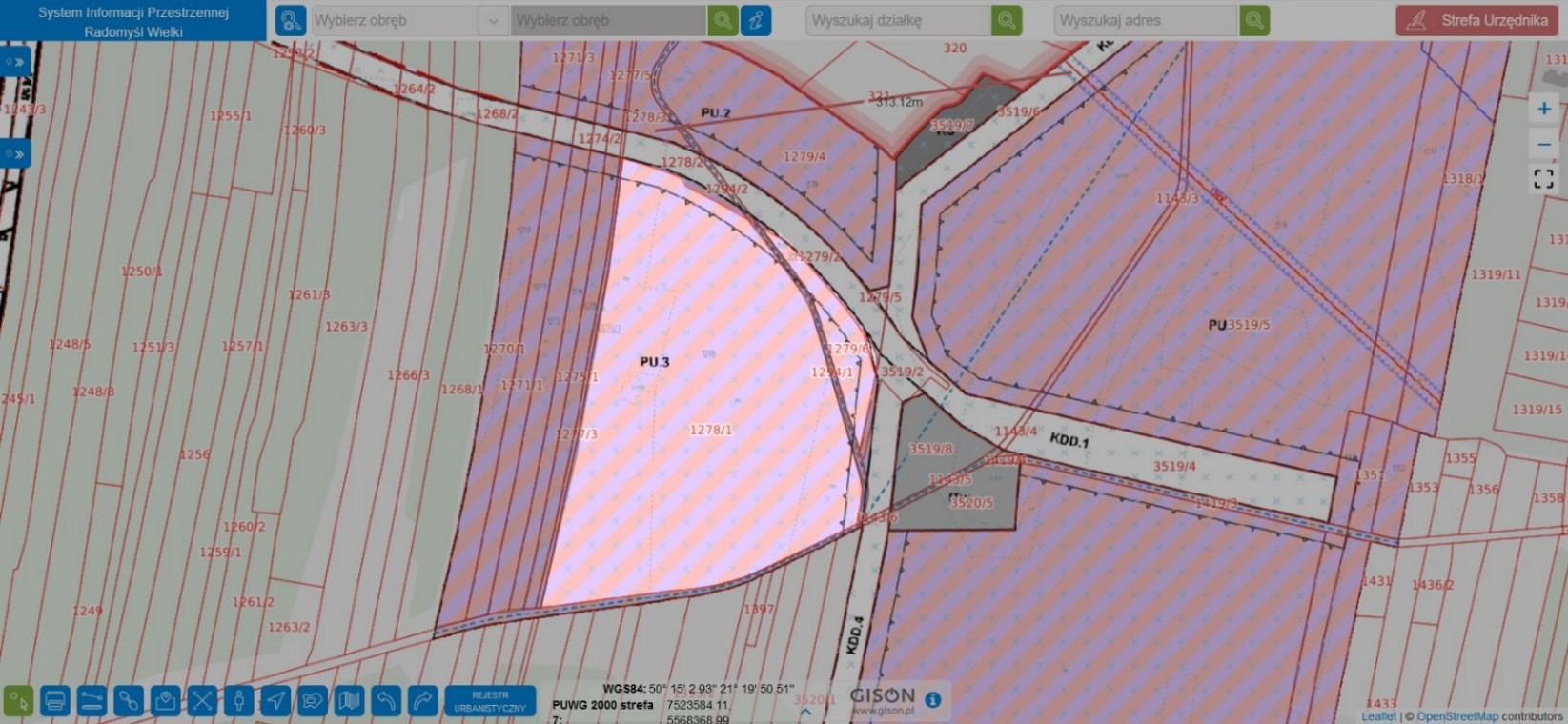Focus the Wyszukaj działkę search field
Viewport: 1568px width, 724px height.
(x=899, y=20)
